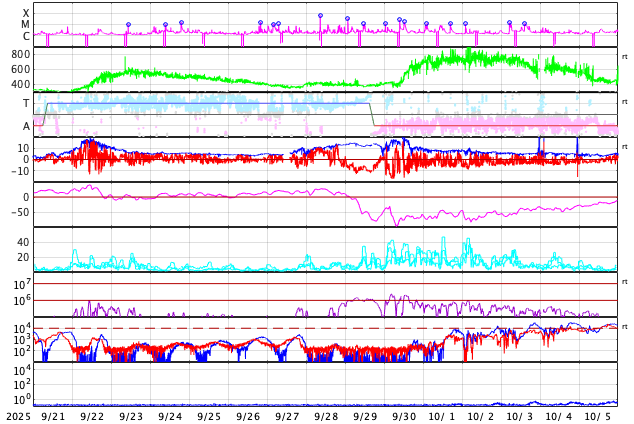
Task: Click the -10 axis value on red/blue plot
Action: coord(19,171)
